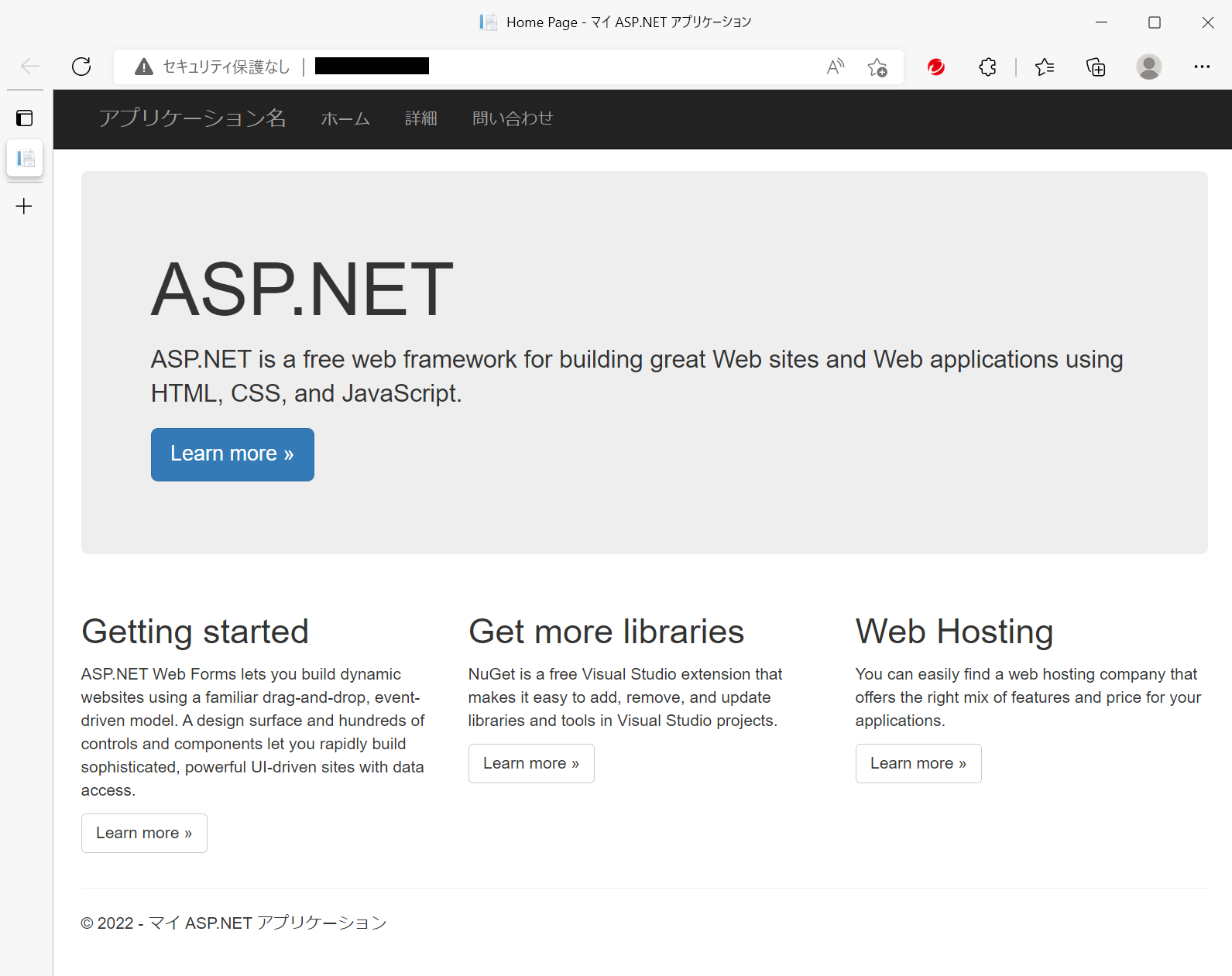
Task: Click the Getting started heading
Action: click(195, 632)
